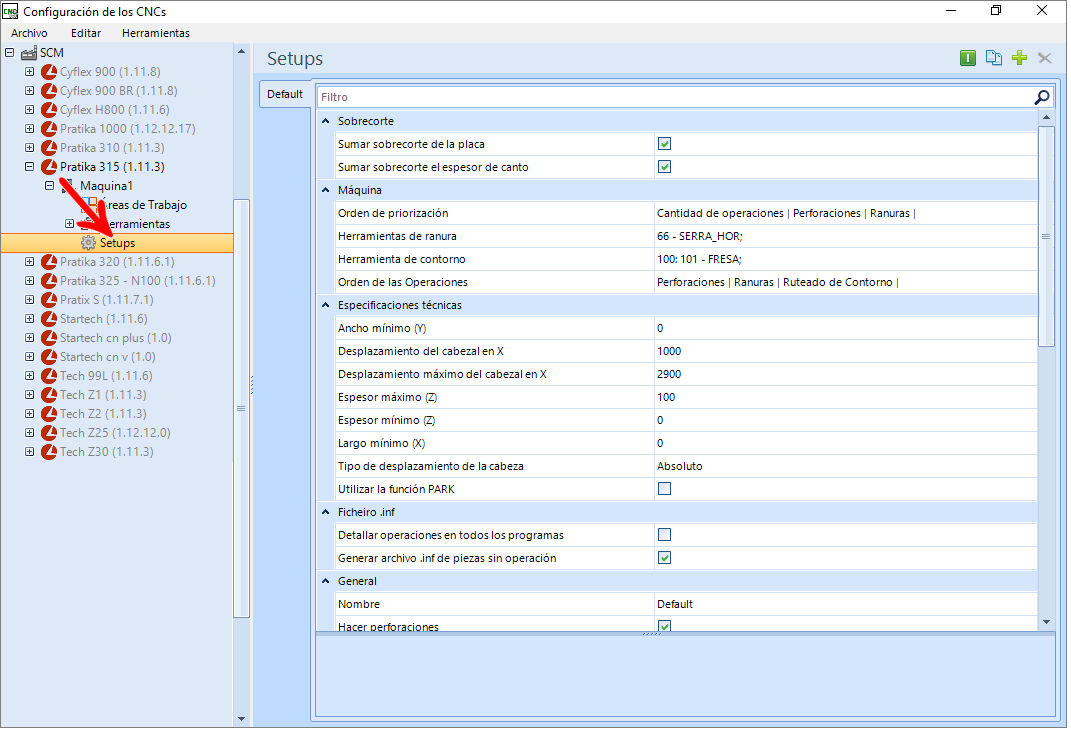
Task: Click the Startech (1.11.6) machine icon
Action: (48, 319)
